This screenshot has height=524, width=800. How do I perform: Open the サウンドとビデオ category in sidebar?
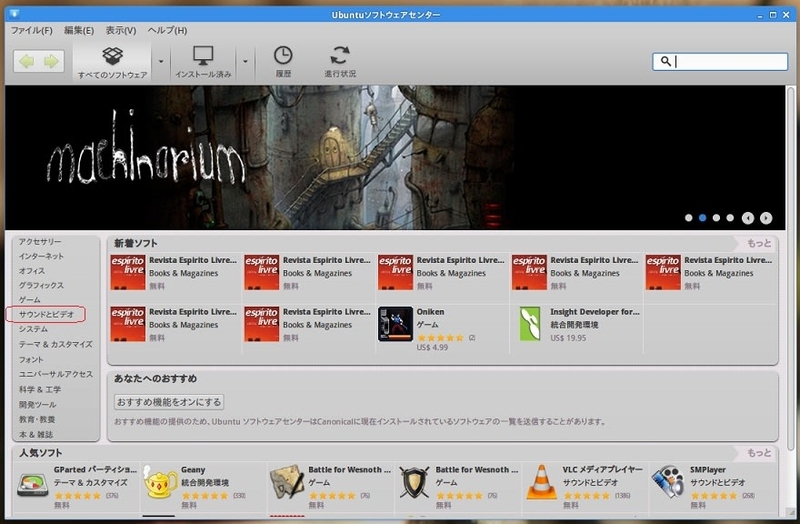[46, 314]
